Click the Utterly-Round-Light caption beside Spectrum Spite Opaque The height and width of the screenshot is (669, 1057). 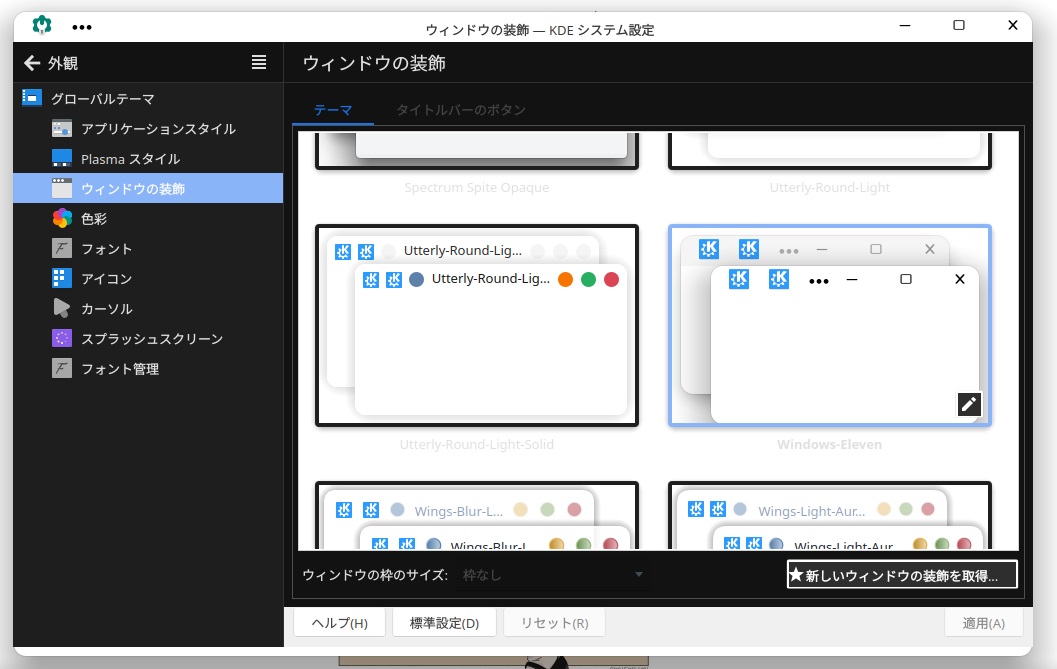[x=830, y=187]
